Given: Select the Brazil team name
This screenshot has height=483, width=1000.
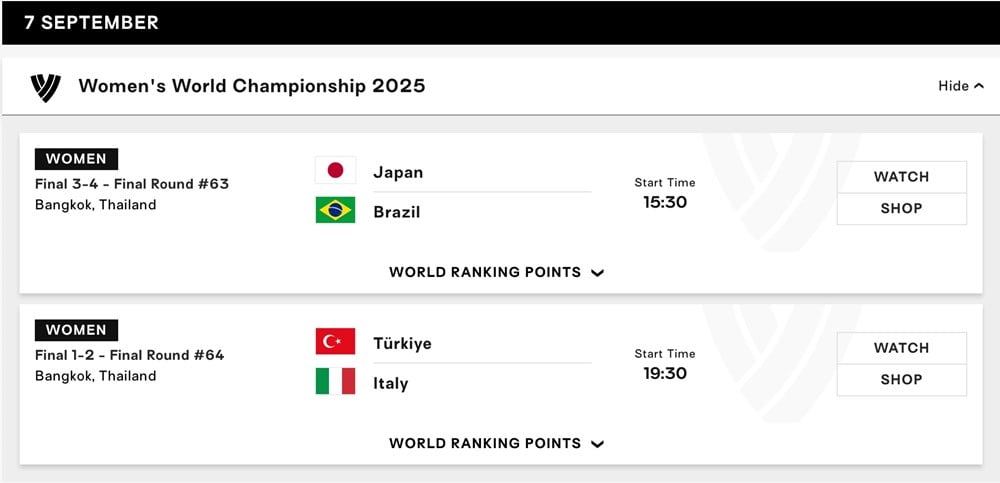Looking at the screenshot, I should coord(397,212).
